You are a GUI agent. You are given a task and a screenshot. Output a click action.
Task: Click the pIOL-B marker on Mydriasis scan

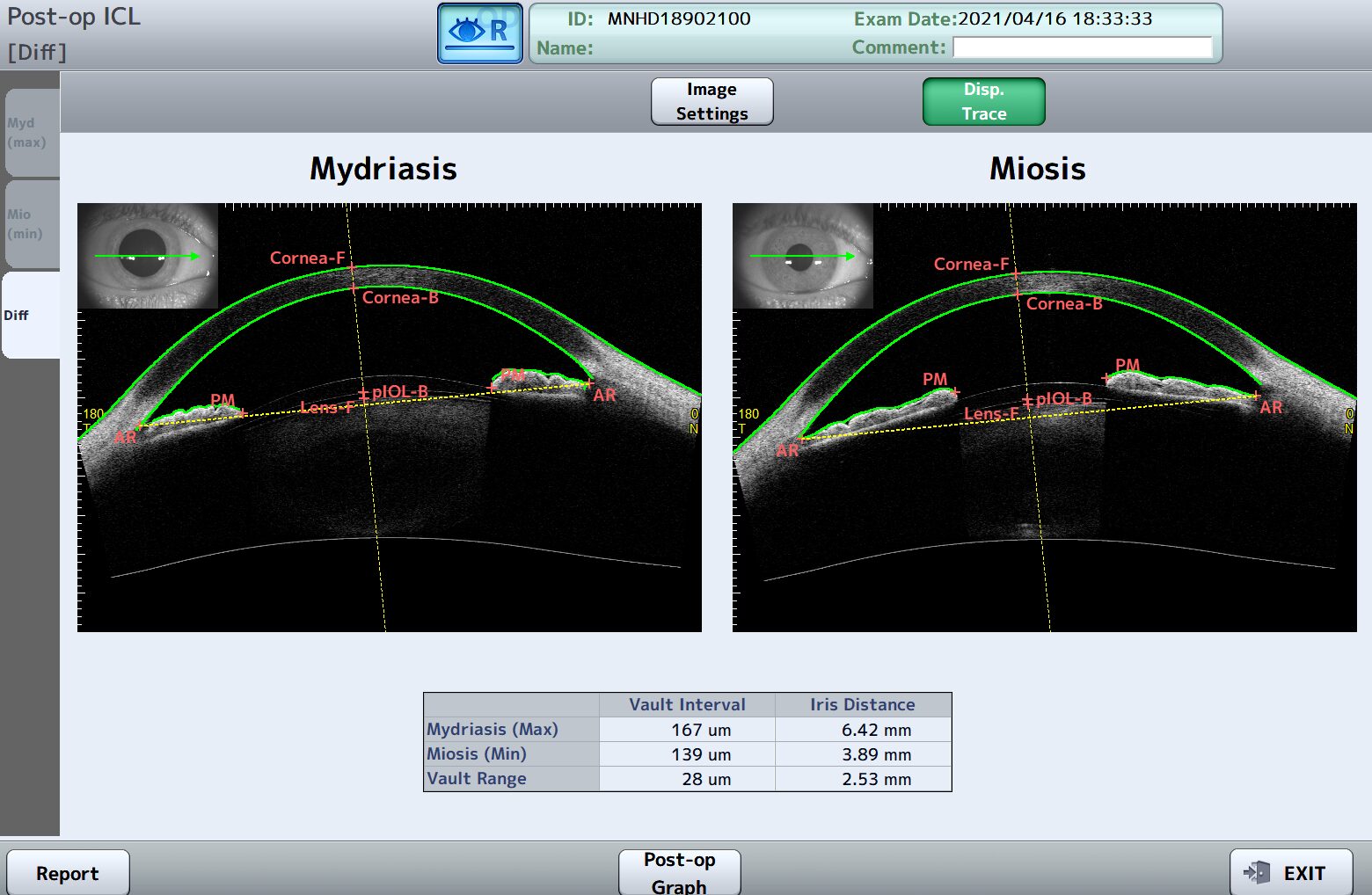tap(363, 394)
